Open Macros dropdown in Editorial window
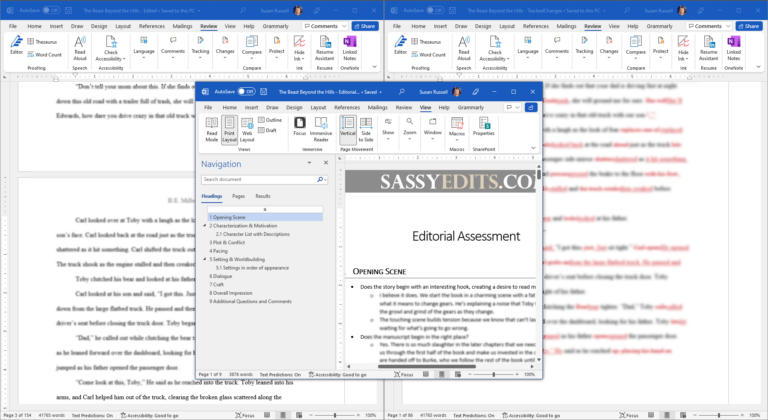Screen dimensions: 768x420 456,129
